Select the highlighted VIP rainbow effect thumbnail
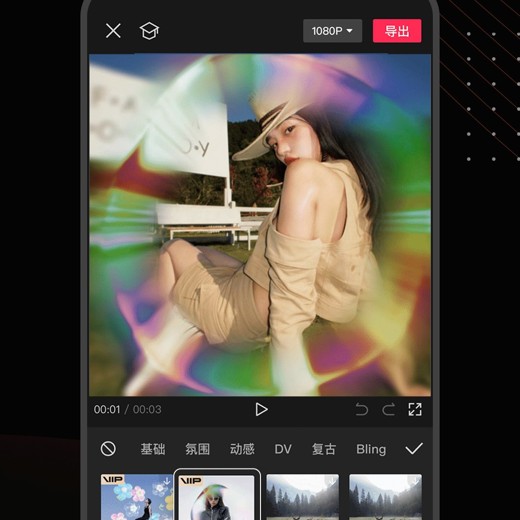This screenshot has width=520, height=520. (217, 497)
